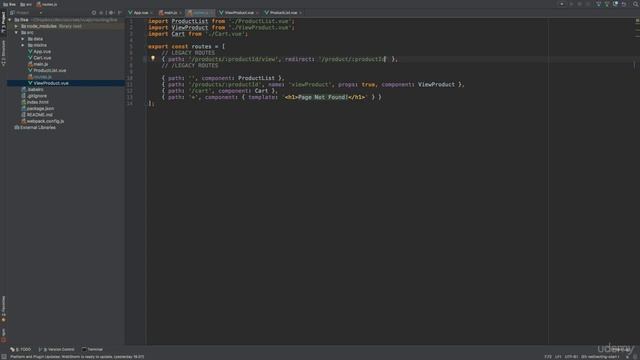640x360 pixels.
Task: Select .gitignore file in project tree
Action: (x=34, y=96)
